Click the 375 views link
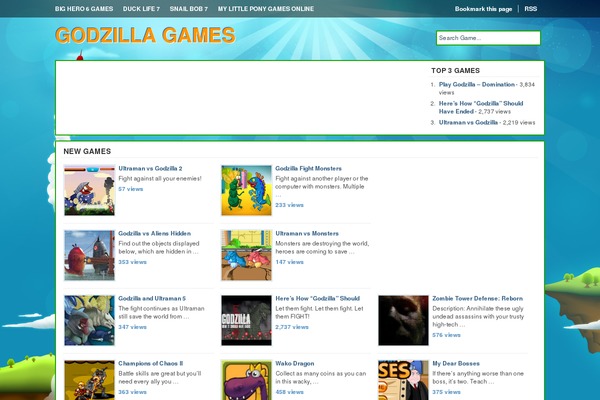 point(447,392)
